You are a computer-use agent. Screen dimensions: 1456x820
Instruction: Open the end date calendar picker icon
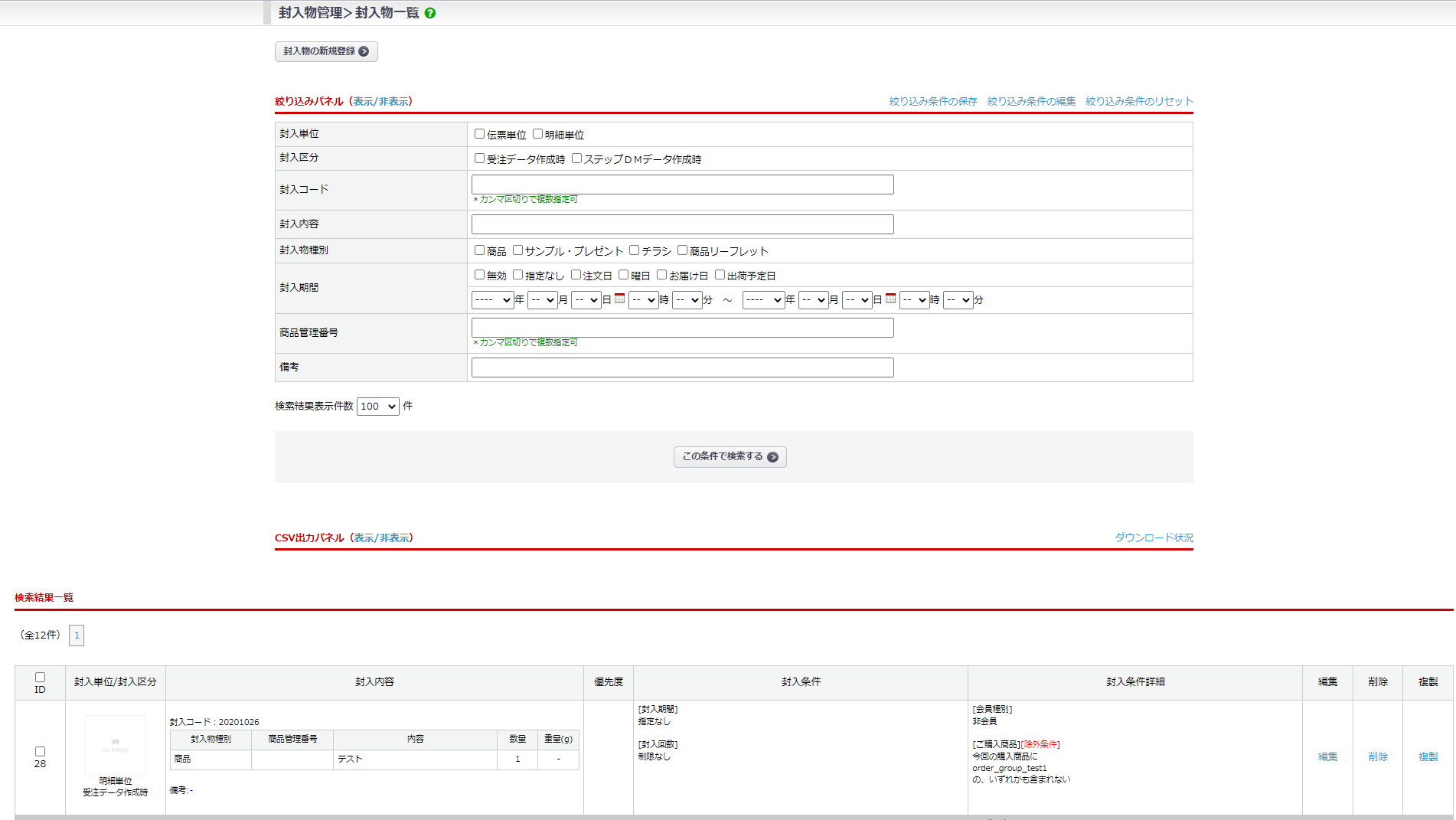pos(890,299)
